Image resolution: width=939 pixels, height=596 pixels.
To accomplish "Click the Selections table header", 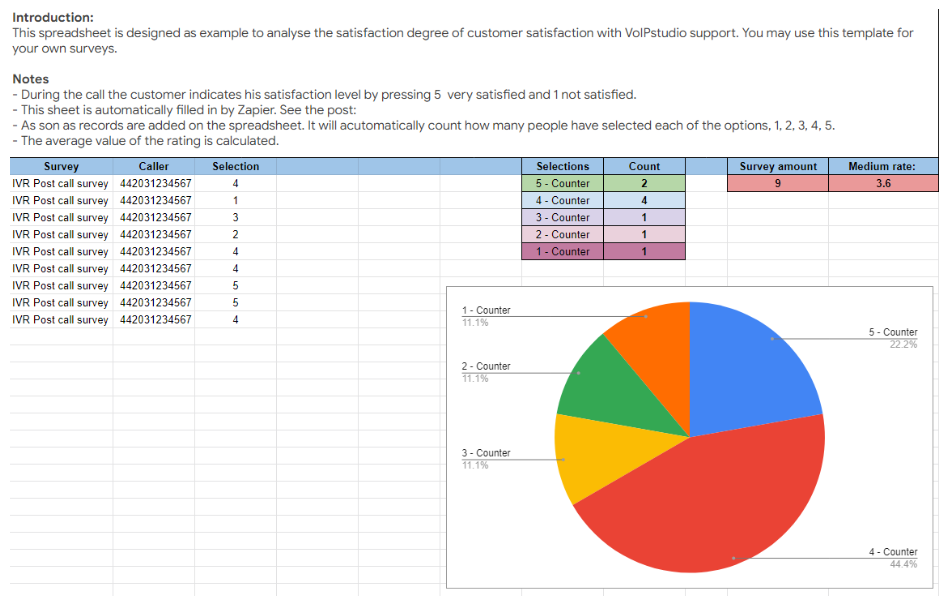I will (x=562, y=166).
